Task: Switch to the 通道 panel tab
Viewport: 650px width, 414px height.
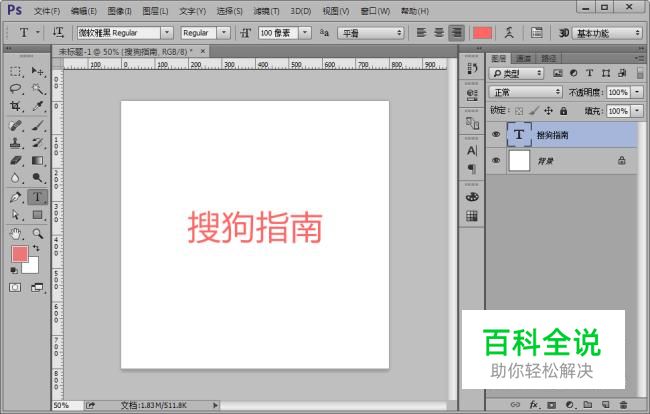Action: pos(524,58)
